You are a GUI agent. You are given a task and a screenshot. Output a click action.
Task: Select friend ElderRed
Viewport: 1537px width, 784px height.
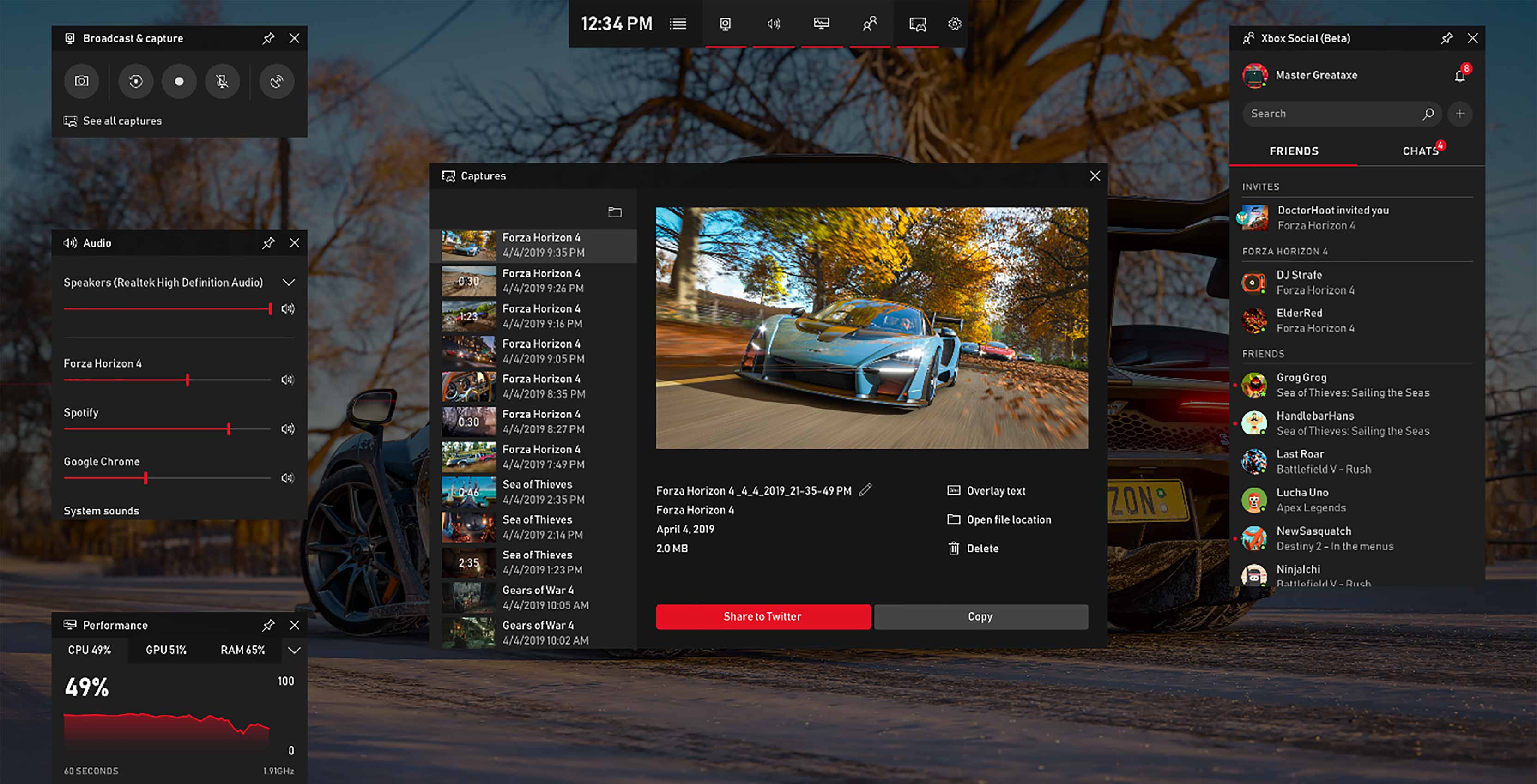click(1357, 320)
